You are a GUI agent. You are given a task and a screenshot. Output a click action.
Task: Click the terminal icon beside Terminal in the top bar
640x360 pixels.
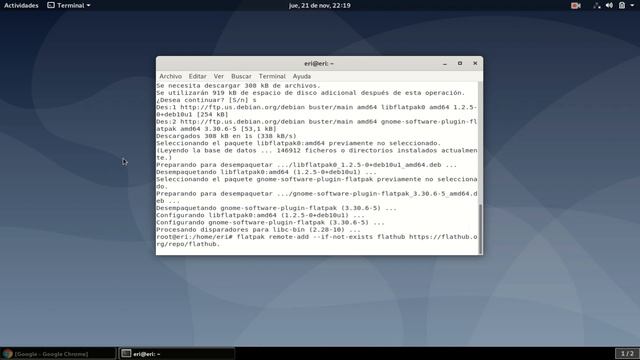click(51, 5)
